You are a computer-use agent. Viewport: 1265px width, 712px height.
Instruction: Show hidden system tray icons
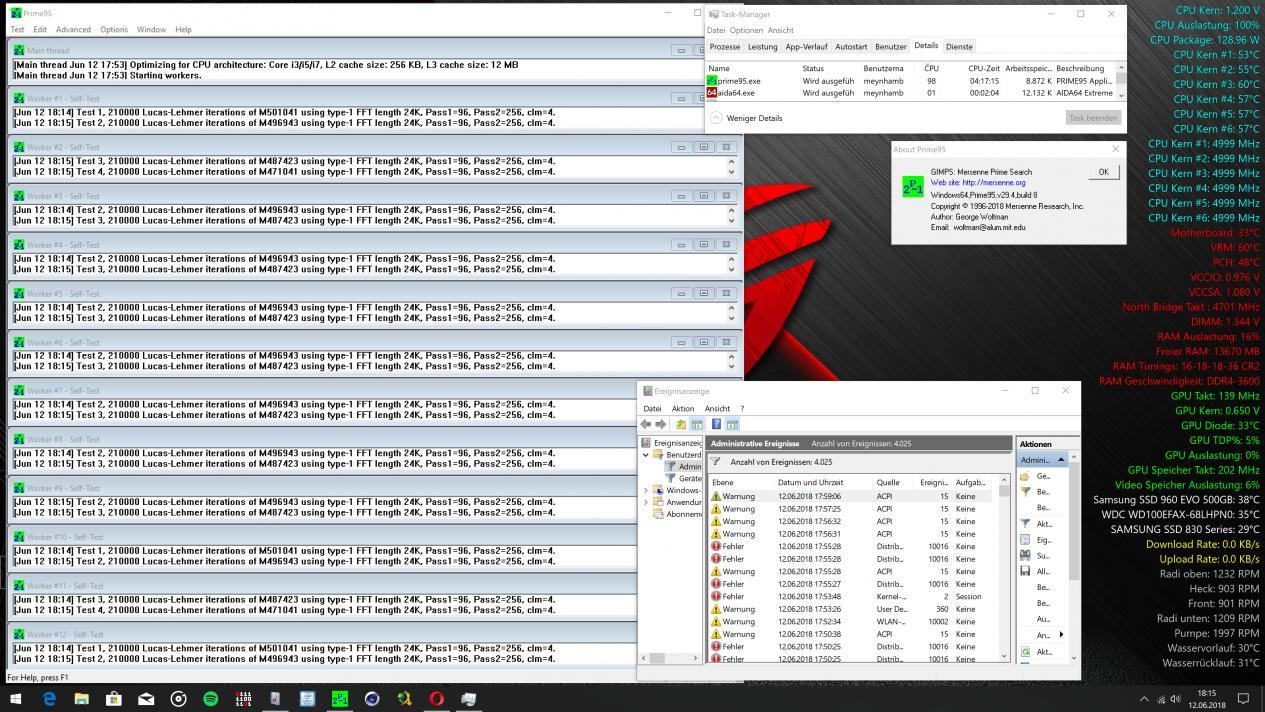pos(1144,699)
